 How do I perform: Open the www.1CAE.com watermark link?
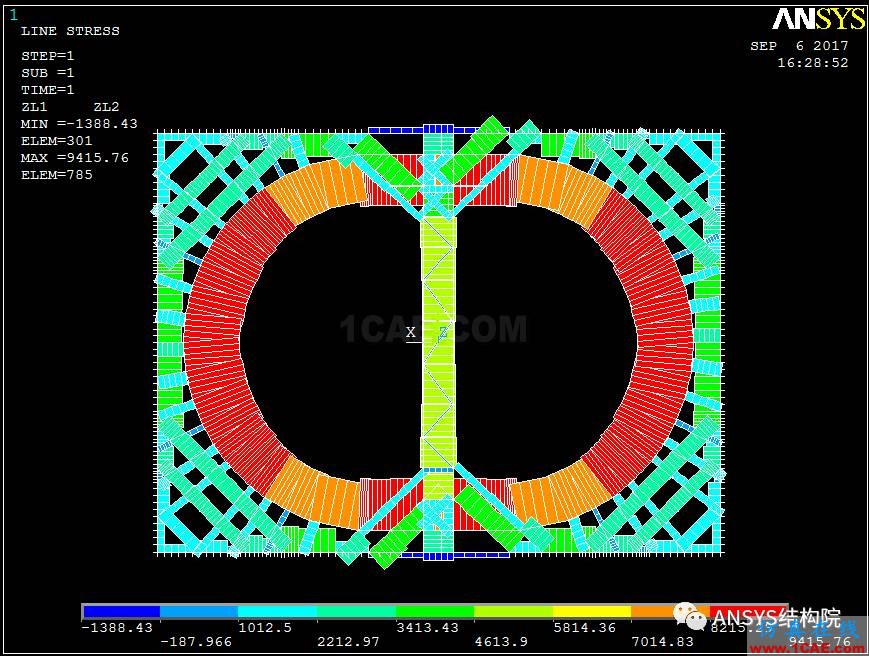pos(806,649)
